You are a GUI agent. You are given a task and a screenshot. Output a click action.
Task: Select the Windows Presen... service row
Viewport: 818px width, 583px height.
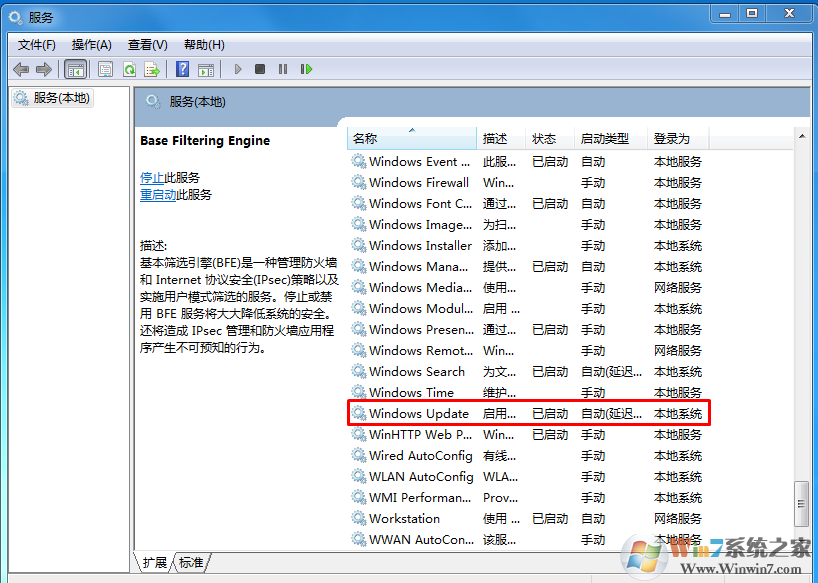pyautogui.click(x=528, y=330)
